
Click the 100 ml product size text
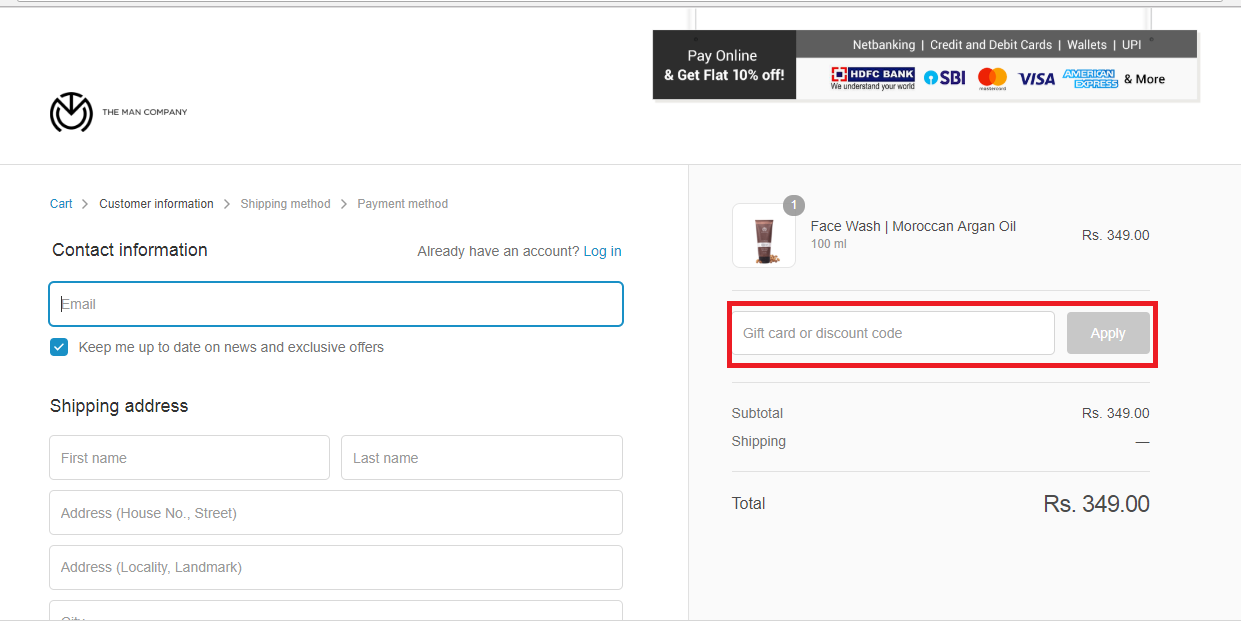coord(829,244)
